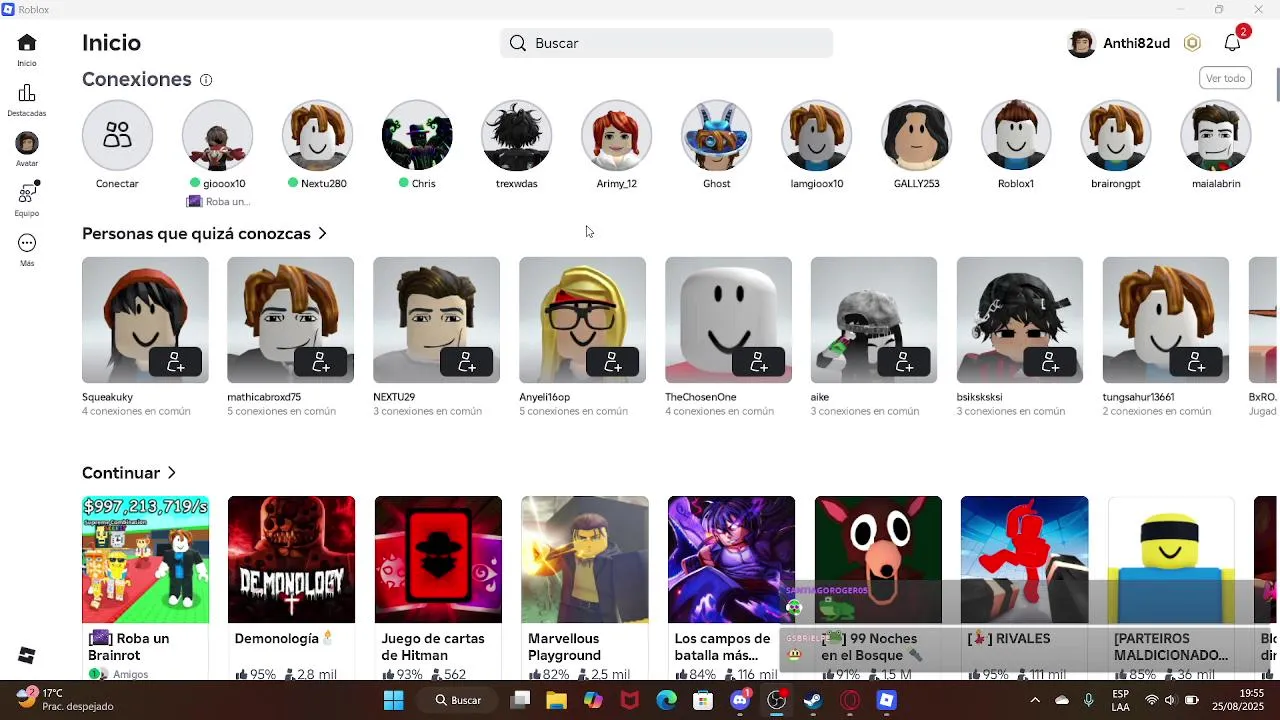Open RIVALES game thumbnail
This screenshot has width=1280, height=720.
(1024, 560)
